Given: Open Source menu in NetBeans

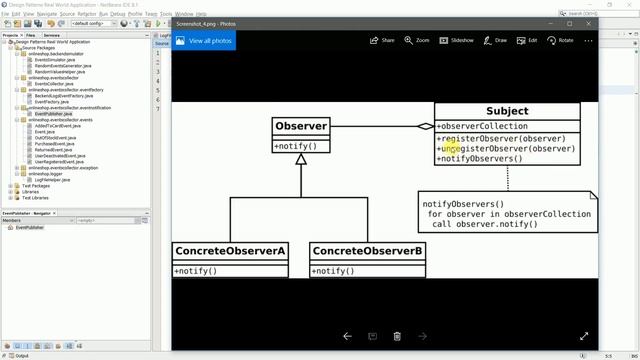Looking at the screenshot, I should 67,14.
